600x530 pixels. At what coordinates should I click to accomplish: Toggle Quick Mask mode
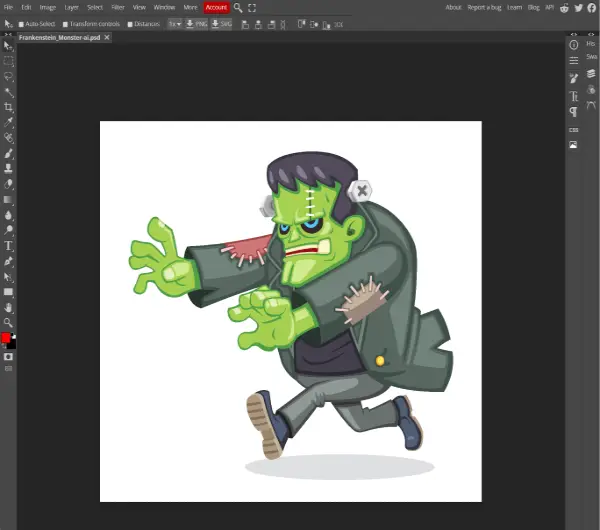(8, 357)
